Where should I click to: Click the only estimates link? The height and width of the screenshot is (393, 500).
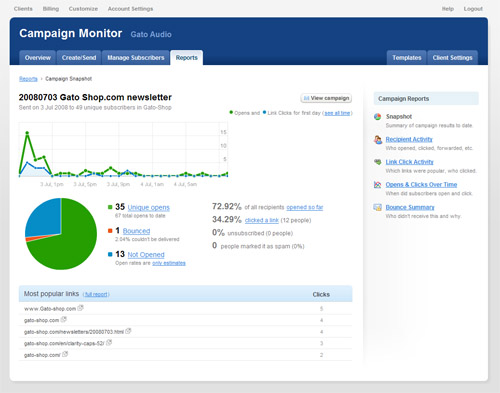pyautogui.click(x=169, y=263)
